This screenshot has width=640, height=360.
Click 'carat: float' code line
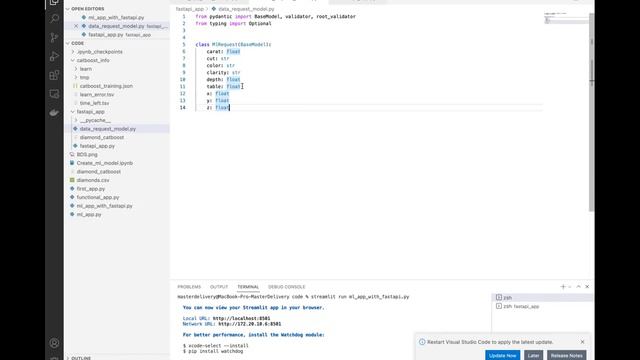click(x=223, y=52)
